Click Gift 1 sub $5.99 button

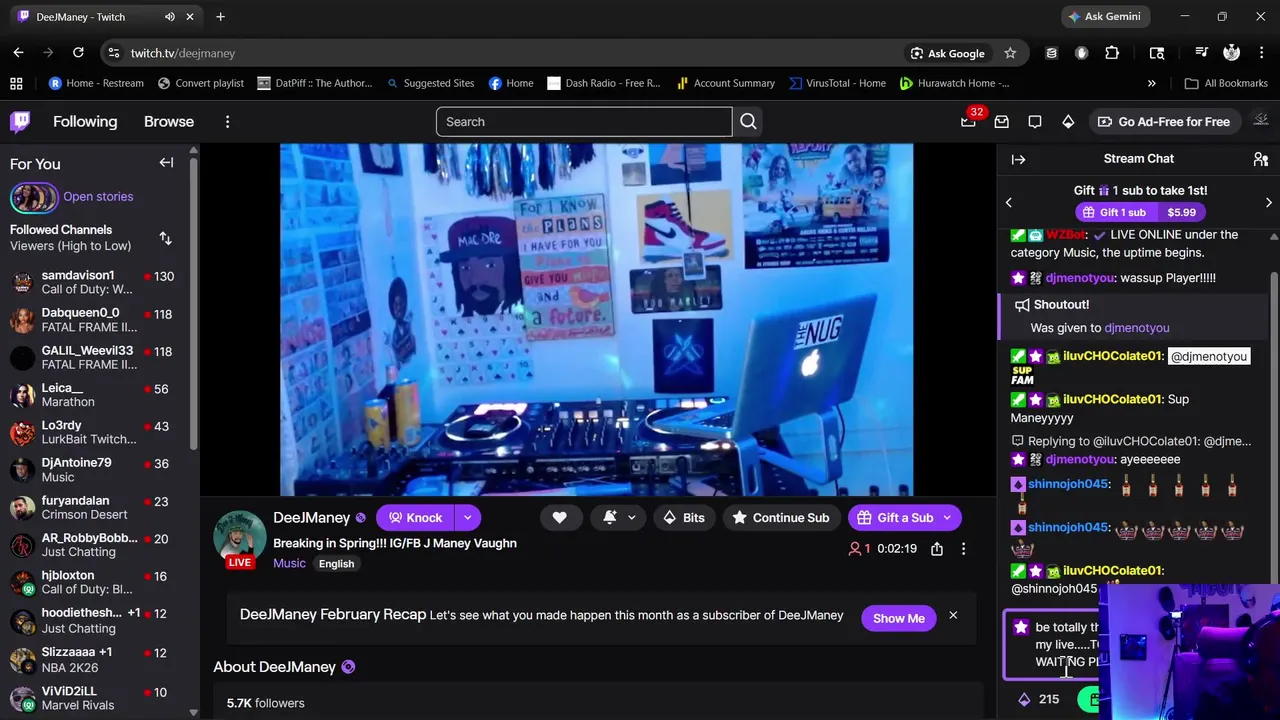[1140, 212]
